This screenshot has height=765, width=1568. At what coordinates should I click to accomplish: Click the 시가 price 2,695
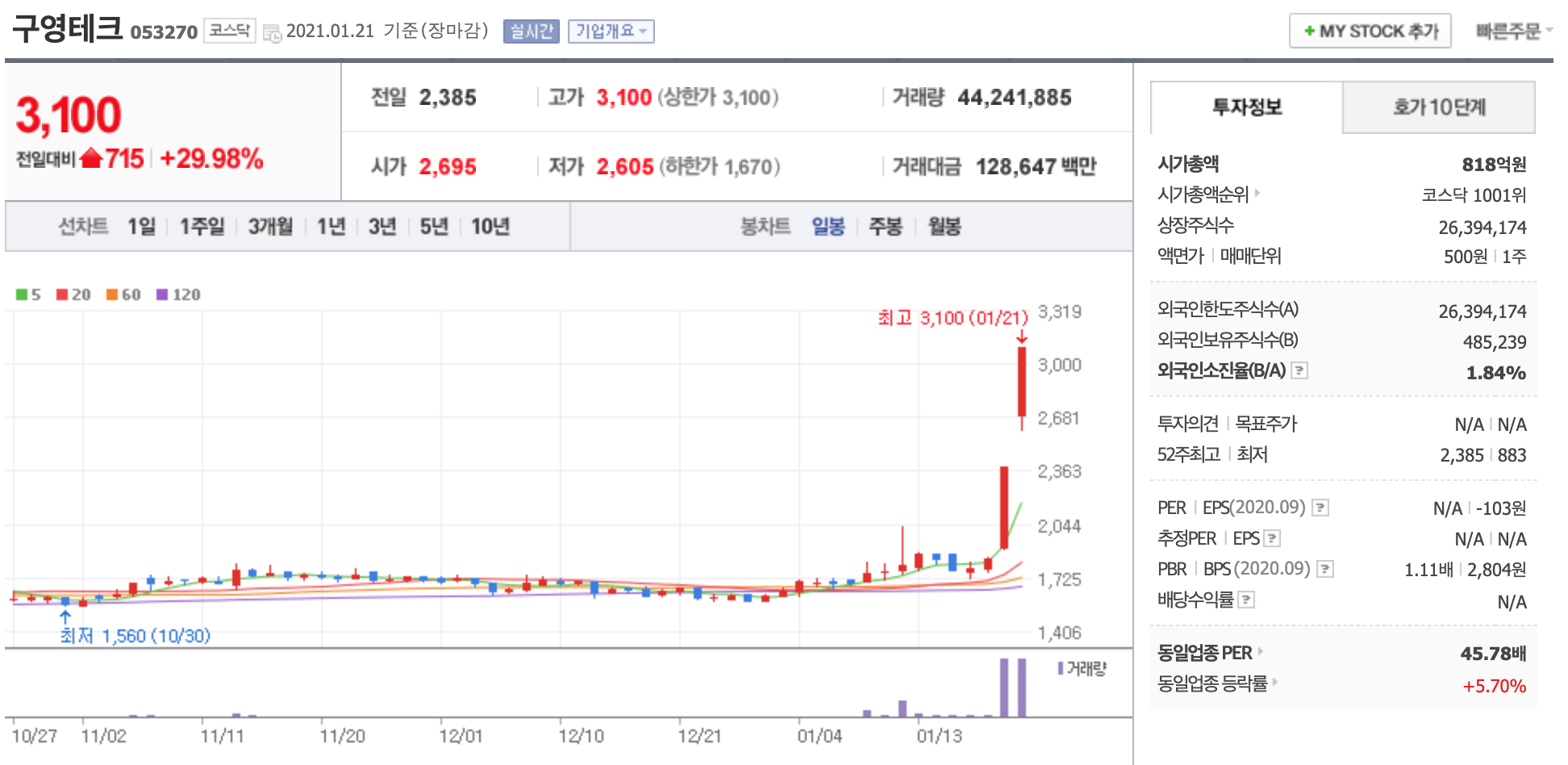click(448, 167)
